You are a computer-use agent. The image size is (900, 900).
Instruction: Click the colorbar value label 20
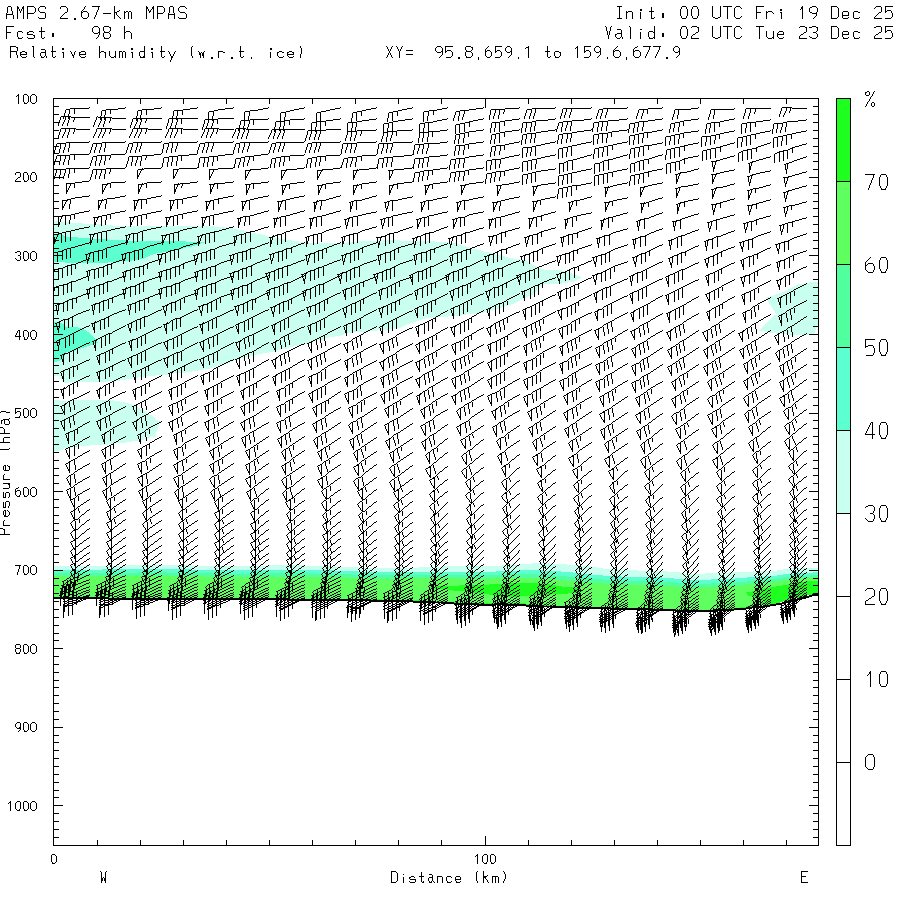(x=876, y=598)
